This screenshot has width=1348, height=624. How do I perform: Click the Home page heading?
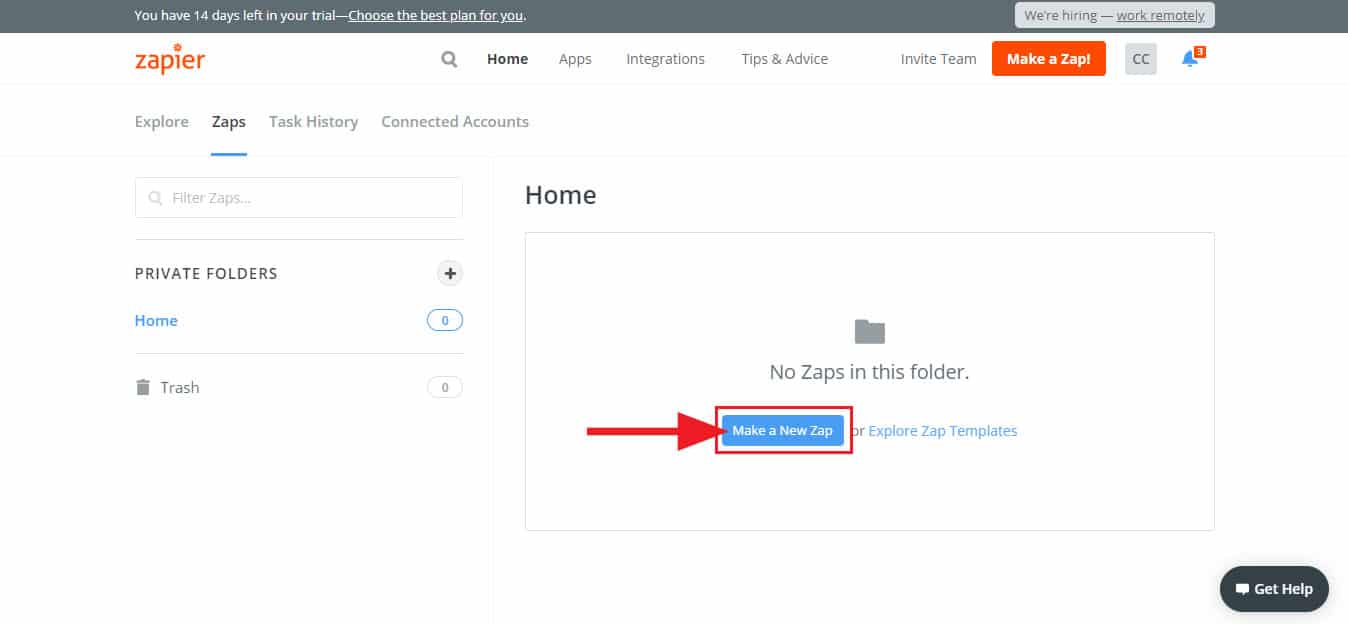[x=560, y=195]
